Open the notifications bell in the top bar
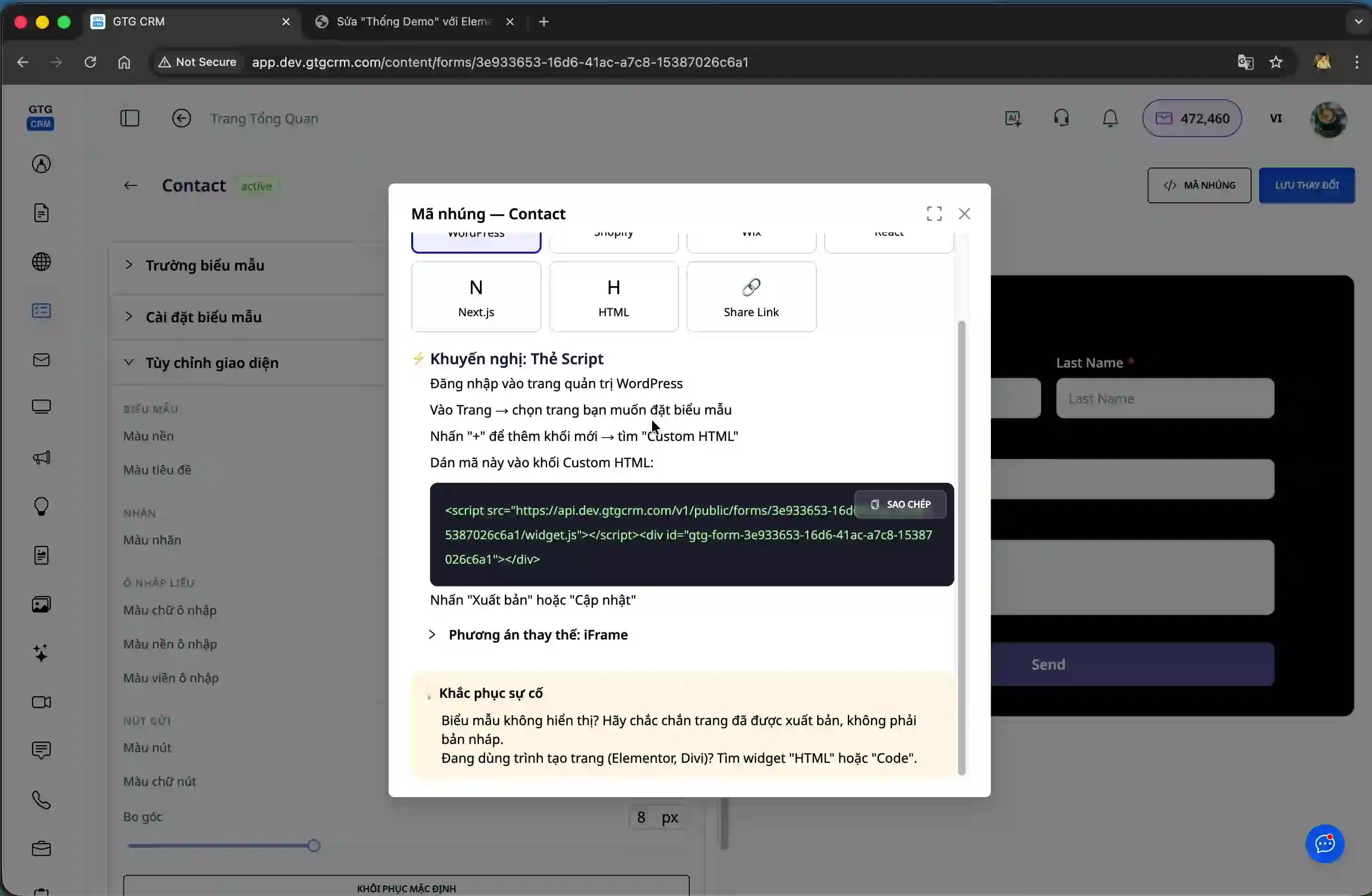 tap(1109, 118)
